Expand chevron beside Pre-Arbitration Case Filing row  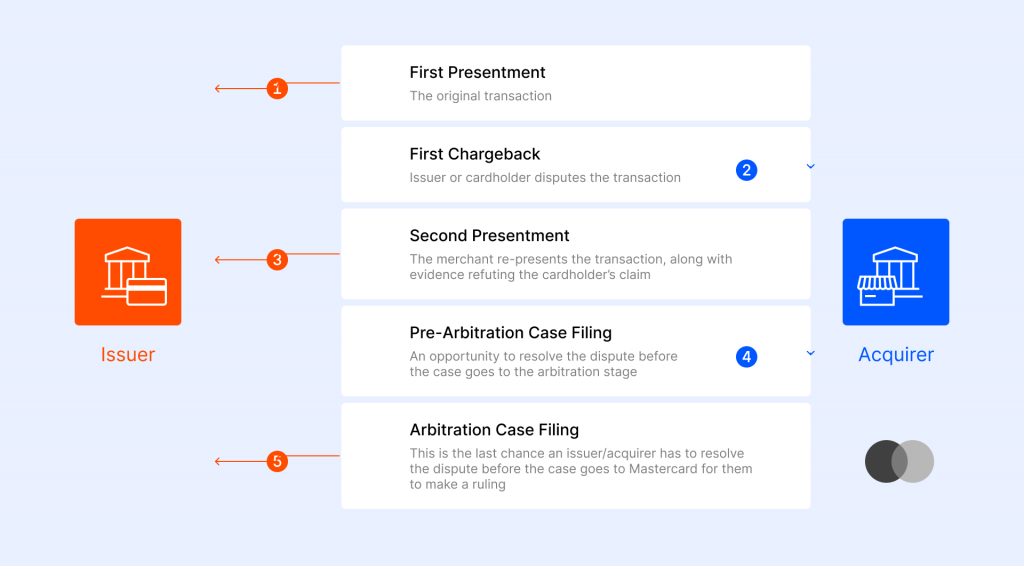810,353
